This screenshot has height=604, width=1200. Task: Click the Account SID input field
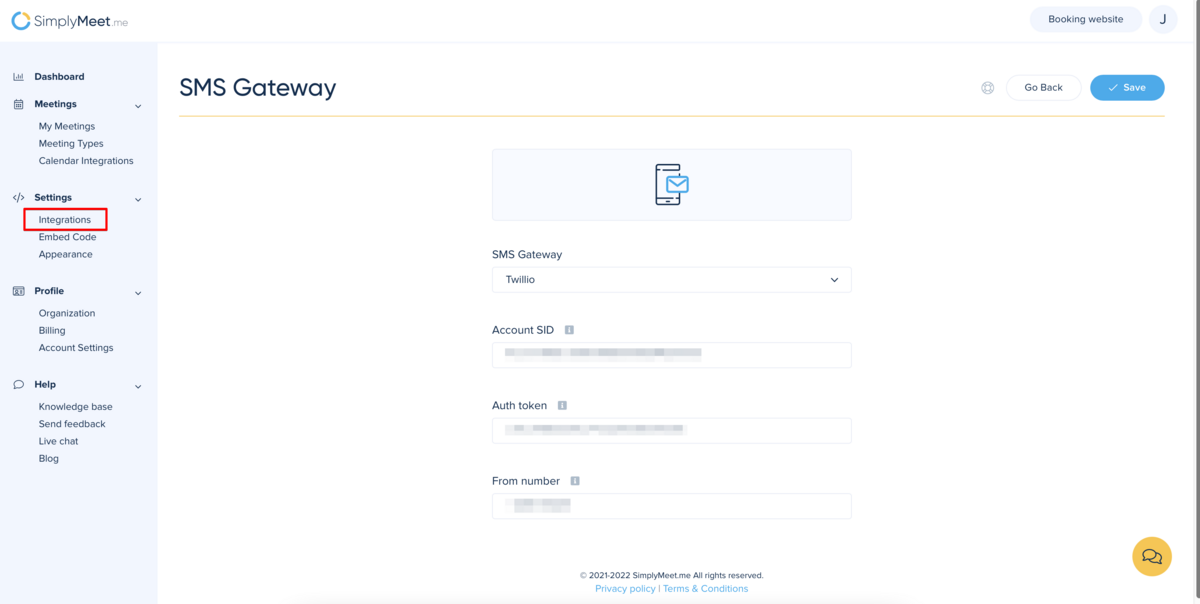pyautogui.click(x=671, y=355)
